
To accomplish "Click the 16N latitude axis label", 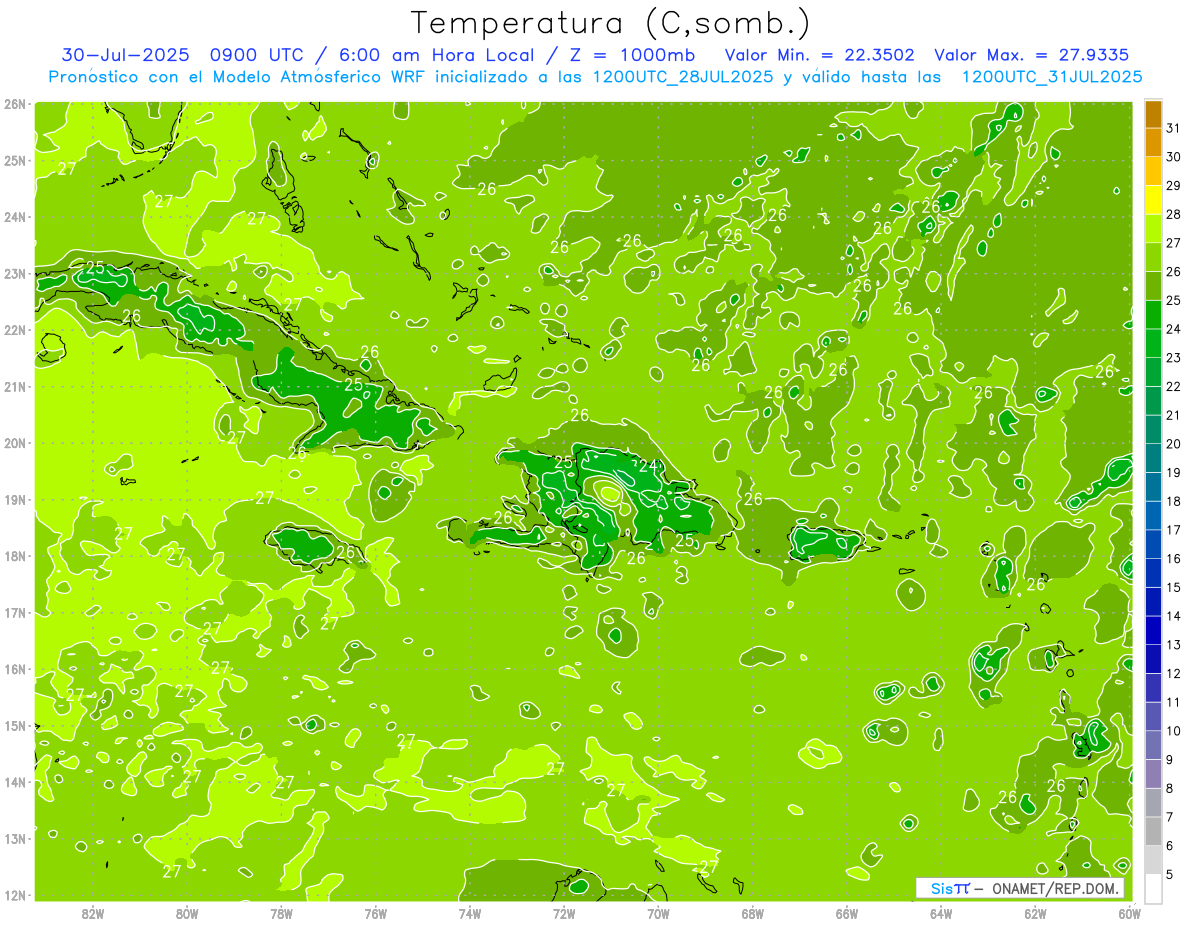I will click(15, 669).
